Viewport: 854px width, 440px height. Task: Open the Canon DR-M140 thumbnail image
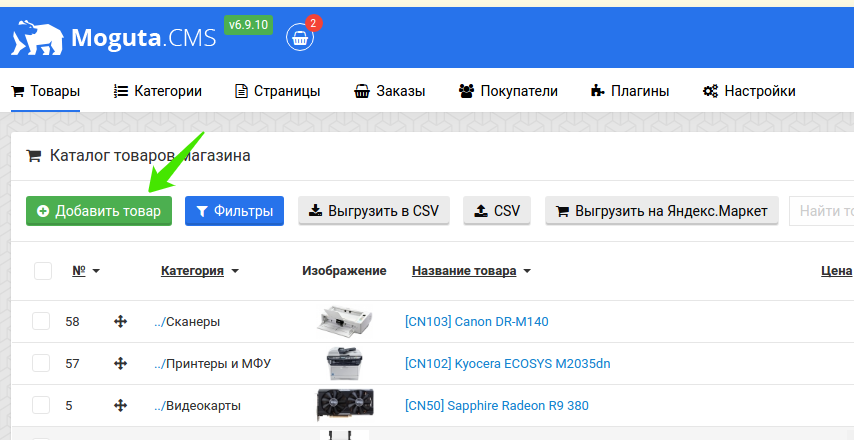pos(344,321)
